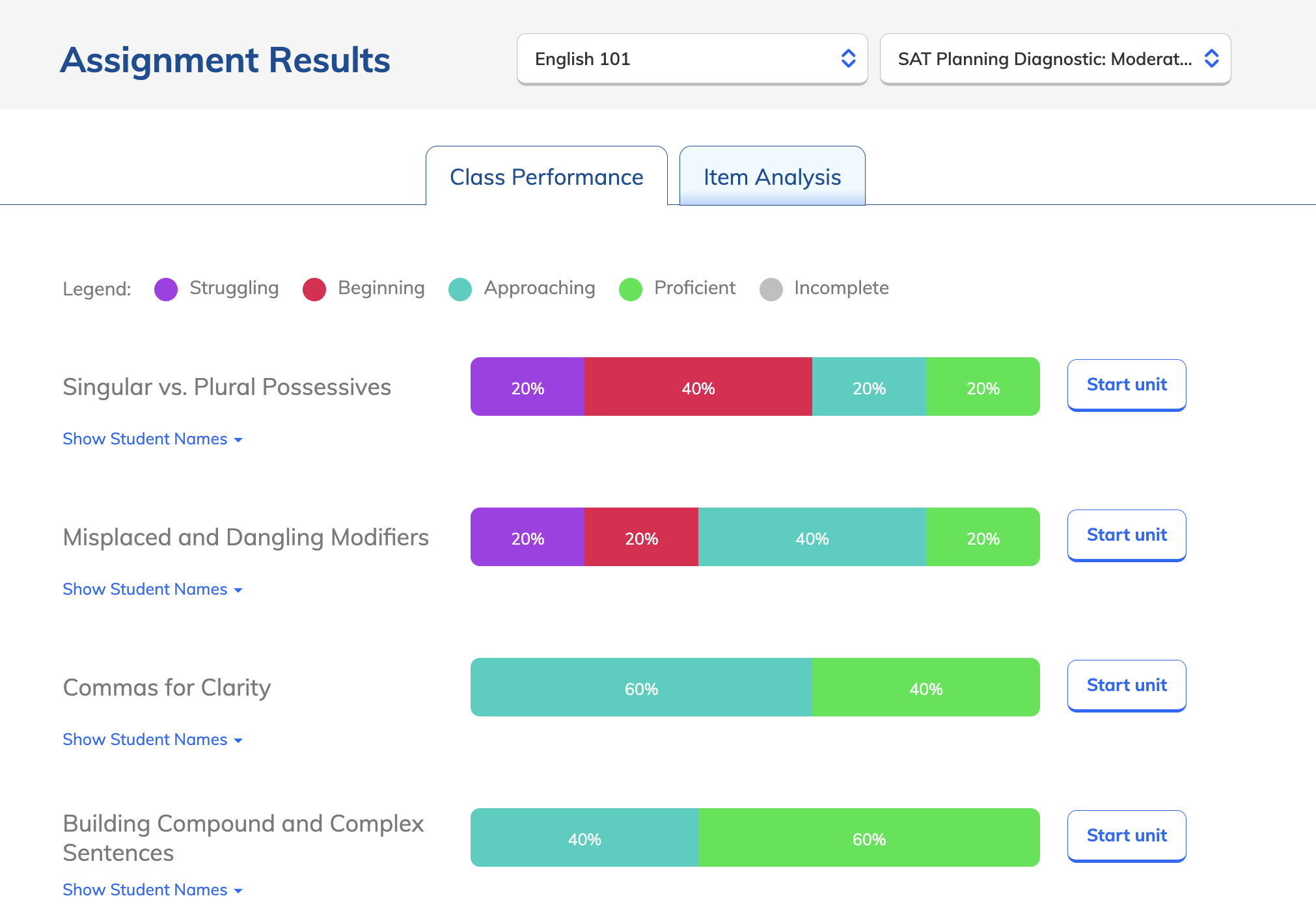
Task: Open the English 101 class dropdown
Action: coord(692,59)
